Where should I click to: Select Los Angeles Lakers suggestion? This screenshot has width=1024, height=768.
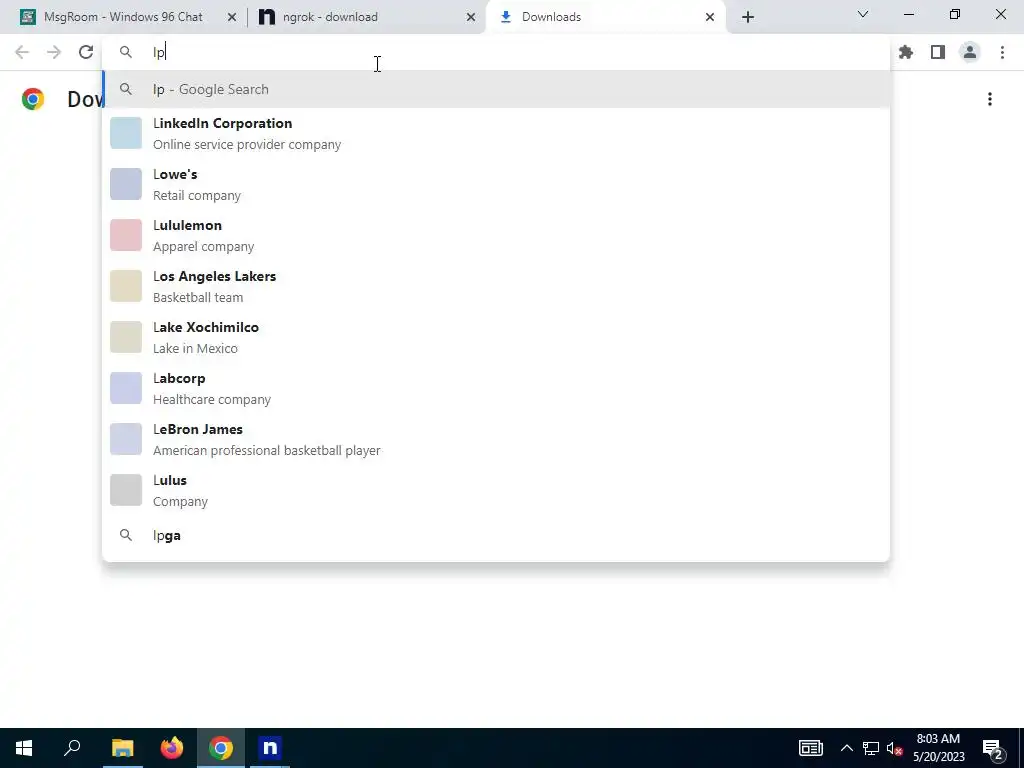point(496,286)
